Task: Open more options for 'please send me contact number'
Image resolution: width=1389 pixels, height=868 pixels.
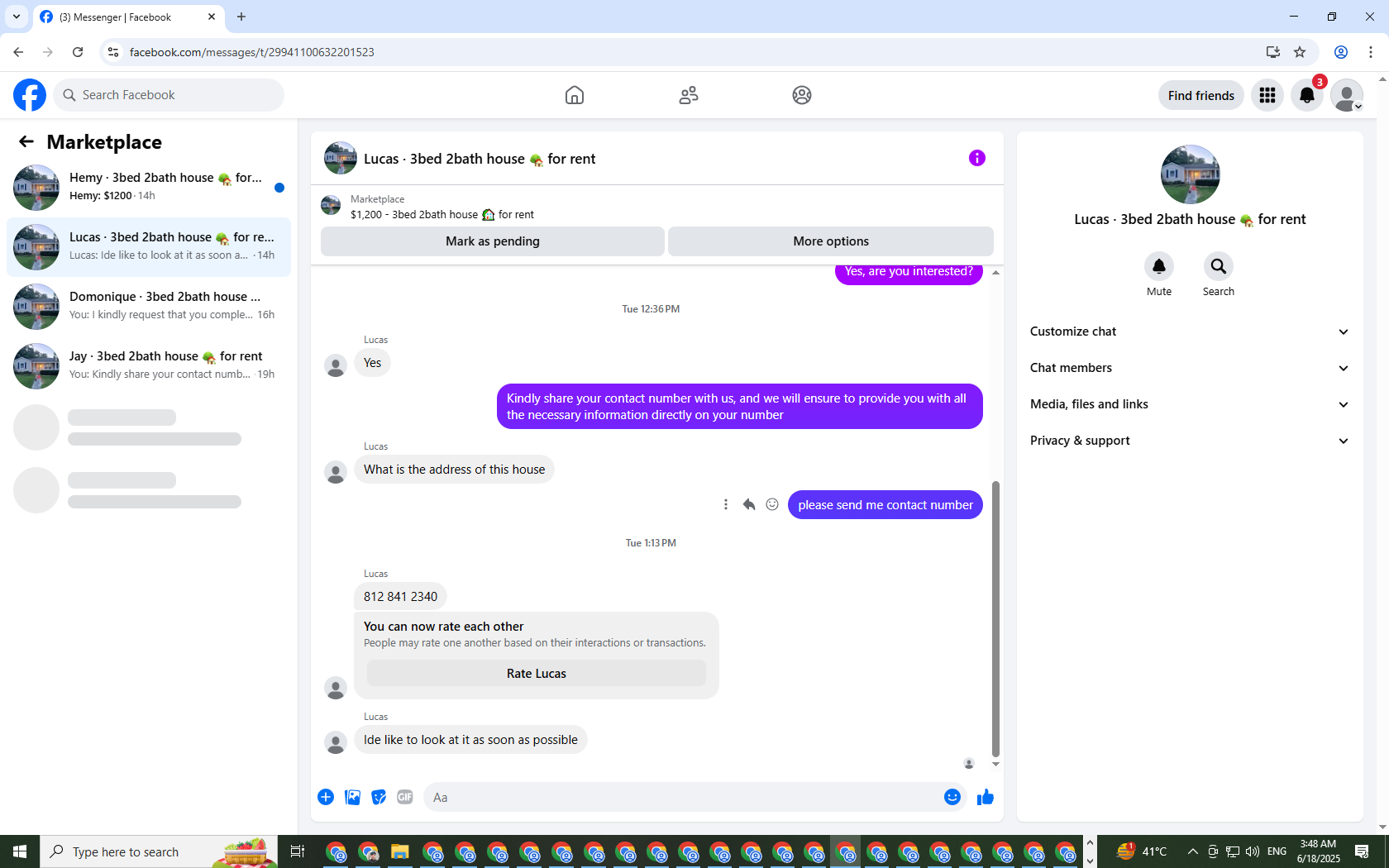Action: tap(726, 504)
